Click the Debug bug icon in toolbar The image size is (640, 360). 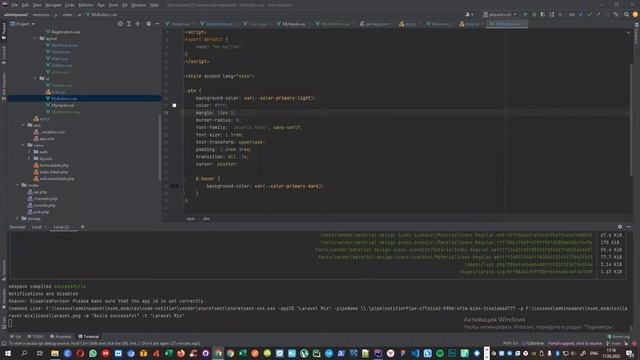coord(534,14)
